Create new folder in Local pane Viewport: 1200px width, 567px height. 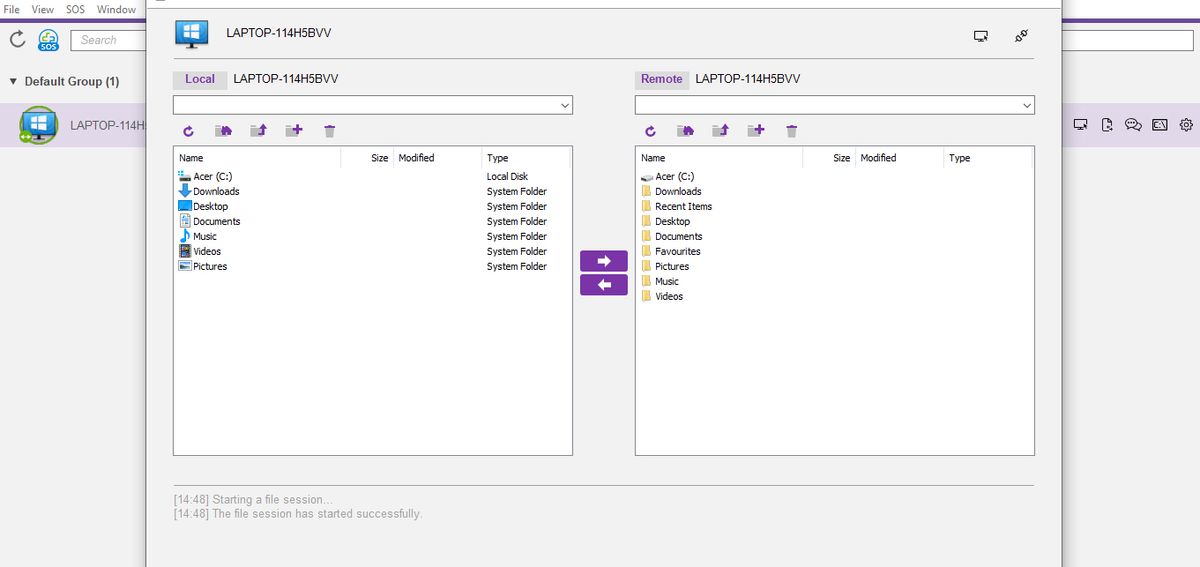pyautogui.click(x=294, y=131)
